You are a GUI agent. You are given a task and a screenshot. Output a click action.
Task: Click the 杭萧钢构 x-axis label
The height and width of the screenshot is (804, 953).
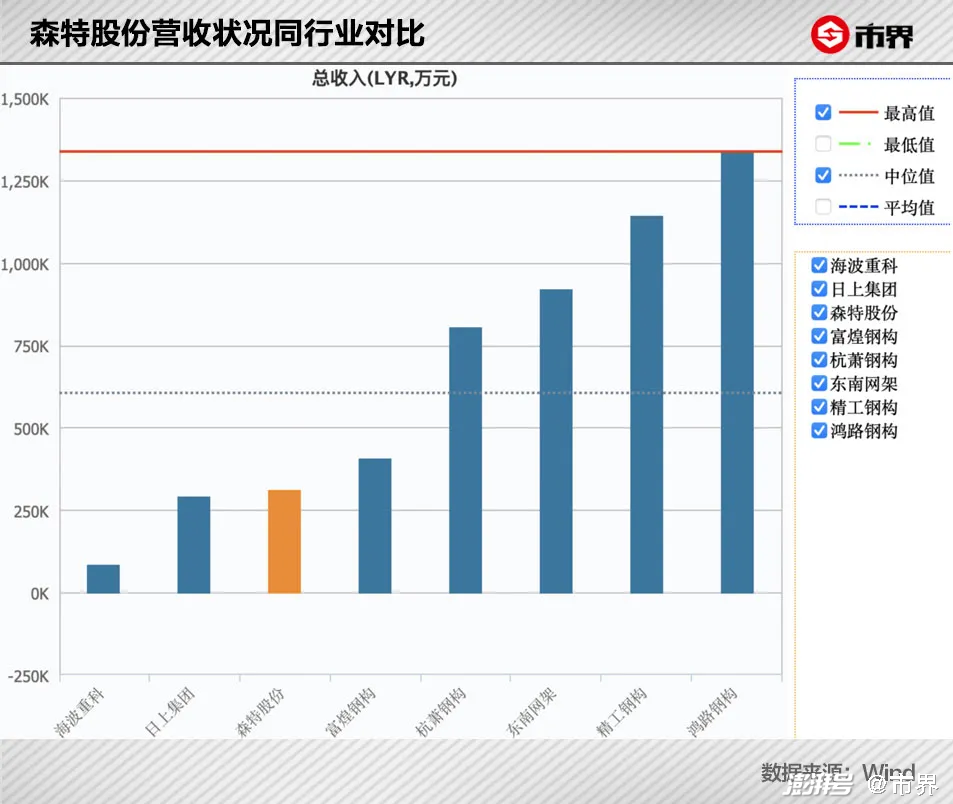tap(442, 712)
